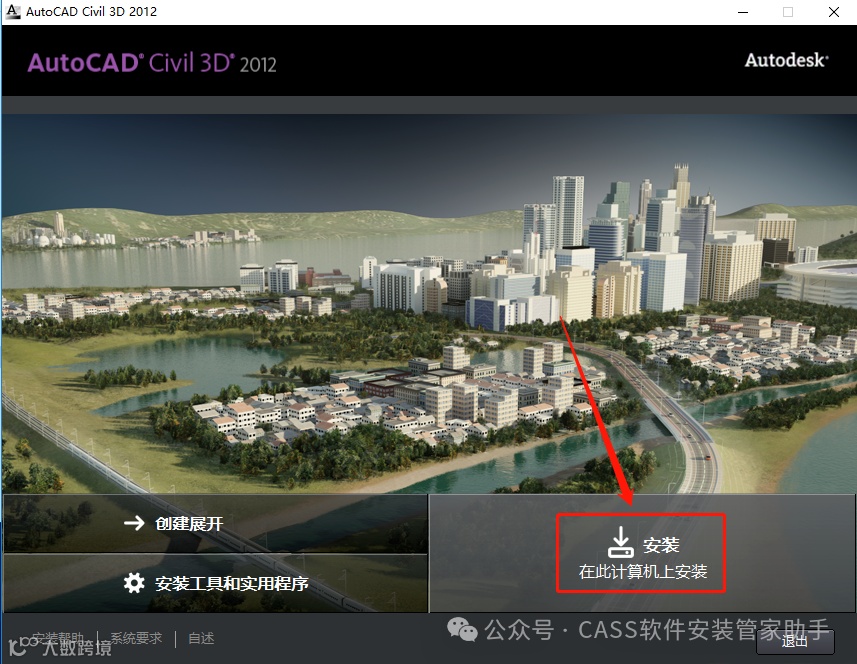Image resolution: width=857 pixels, height=664 pixels.
Task: Click the AutoCAD icon in the title bar
Action: [x=13, y=11]
